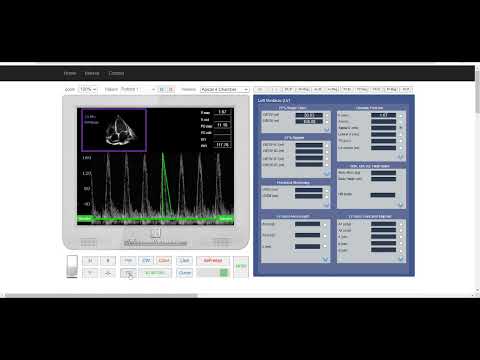Image resolution: width=480 pixels, height=360 pixels.
Task: Click the tall green button at far right
Action: coord(241,267)
